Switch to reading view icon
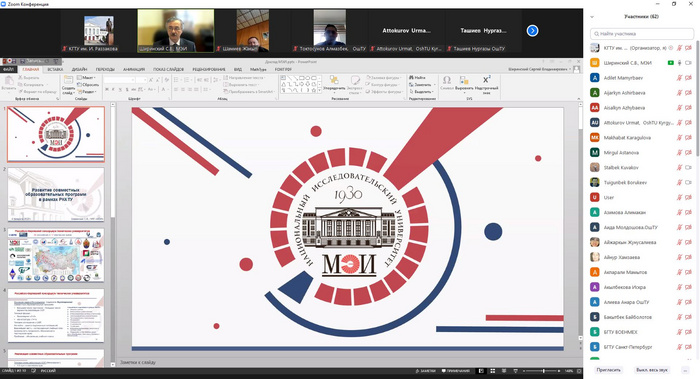The width and height of the screenshot is (700, 379). [504, 371]
